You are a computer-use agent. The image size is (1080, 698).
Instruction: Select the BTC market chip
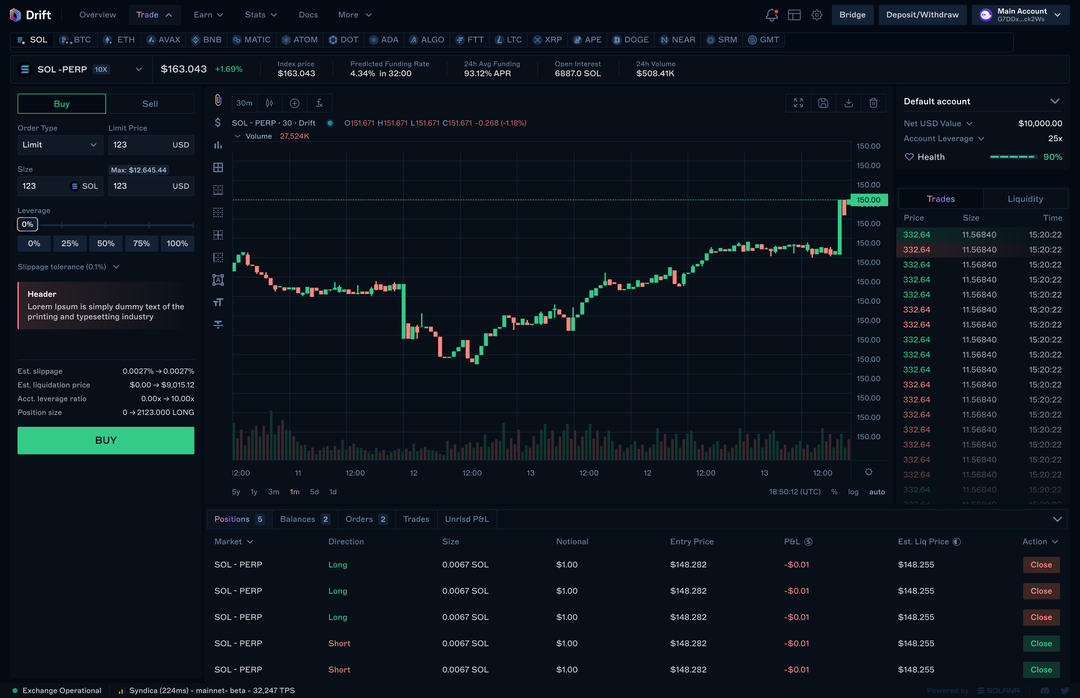(75, 40)
